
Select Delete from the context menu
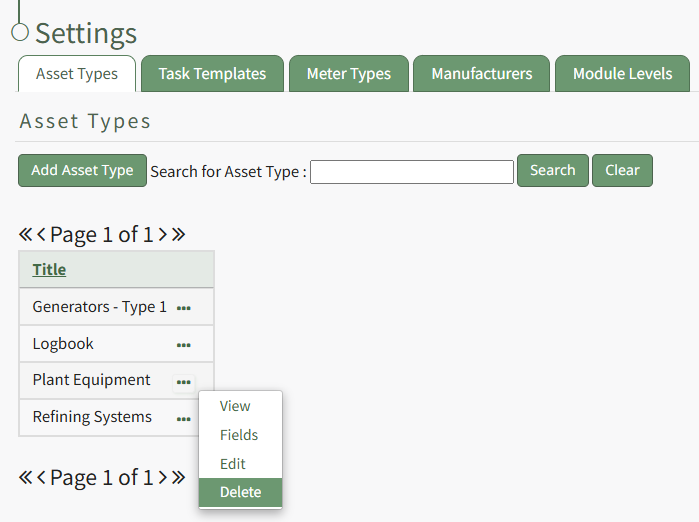click(x=240, y=492)
